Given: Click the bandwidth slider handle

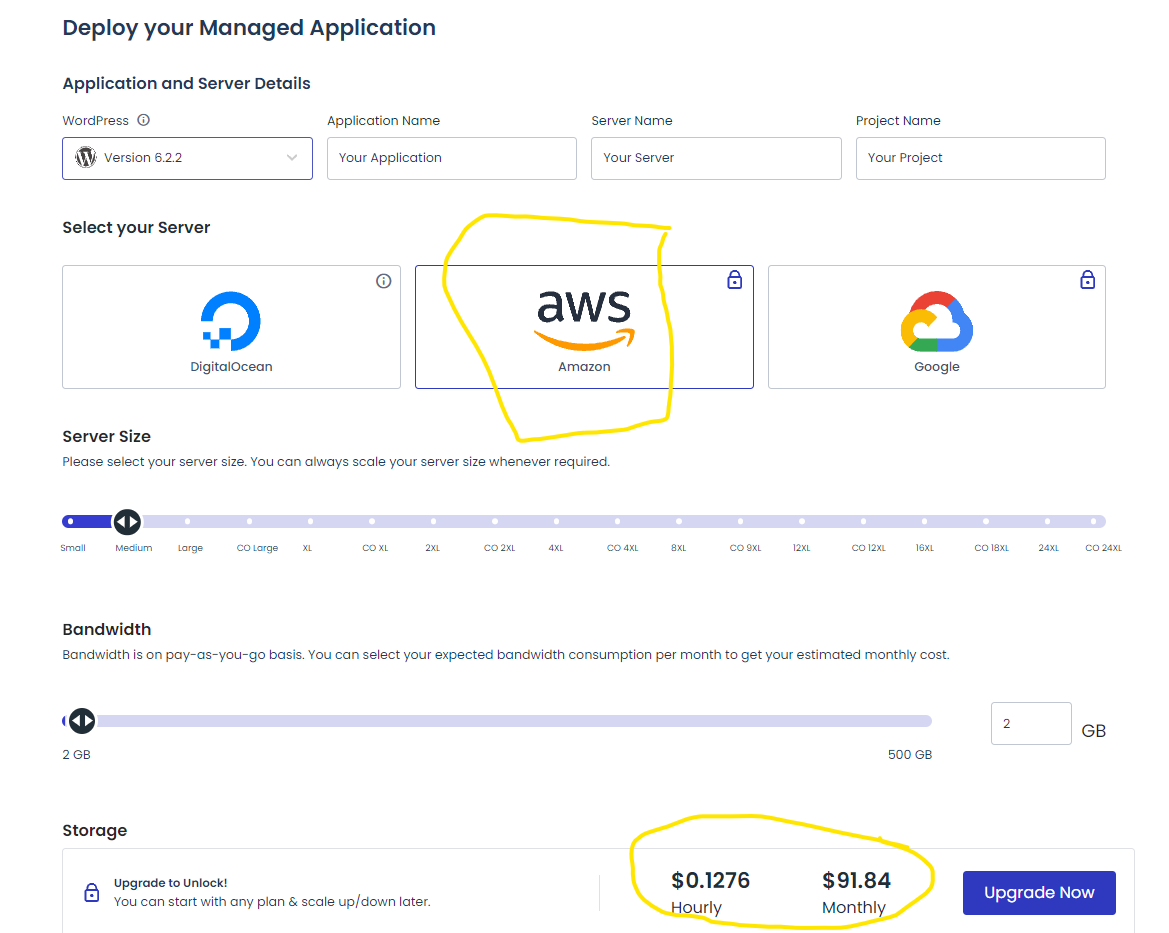Looking at the screenshot, I should [82, 721].
